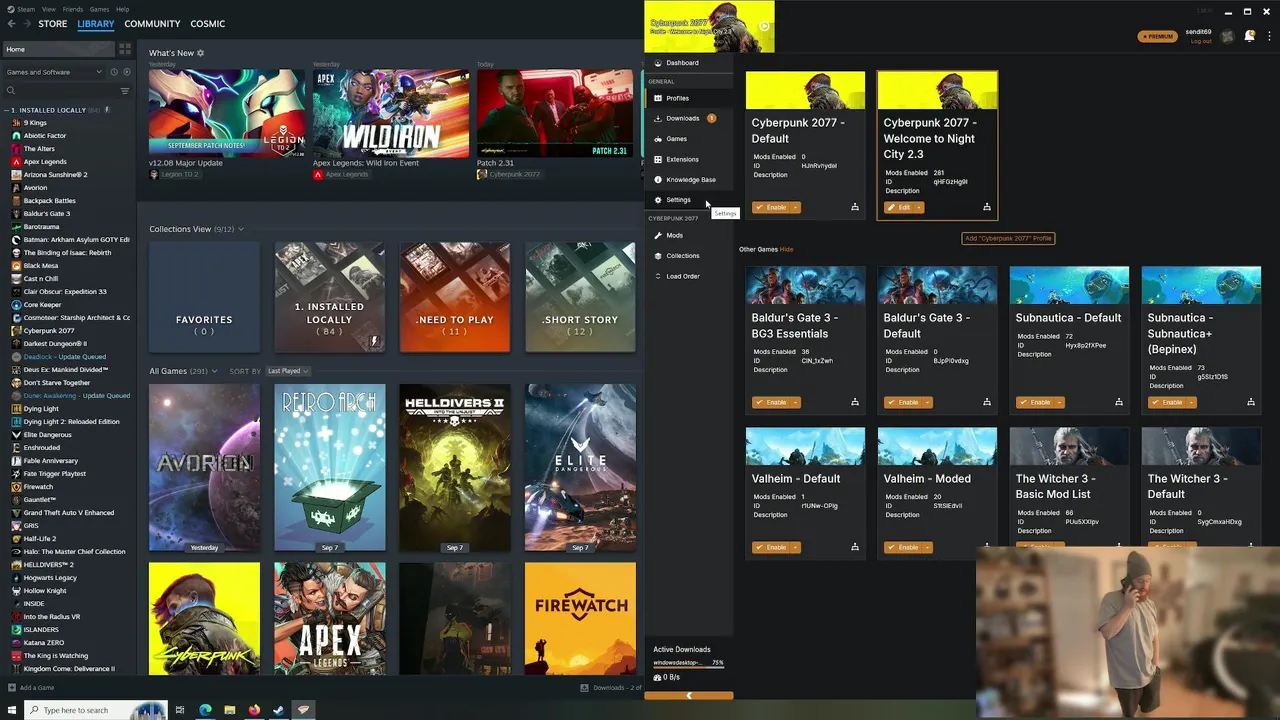This screenshot has width=1280, height=720.
Task: Click network icon on Cyberpunk Default profile
Action: [x=855, y=207]
